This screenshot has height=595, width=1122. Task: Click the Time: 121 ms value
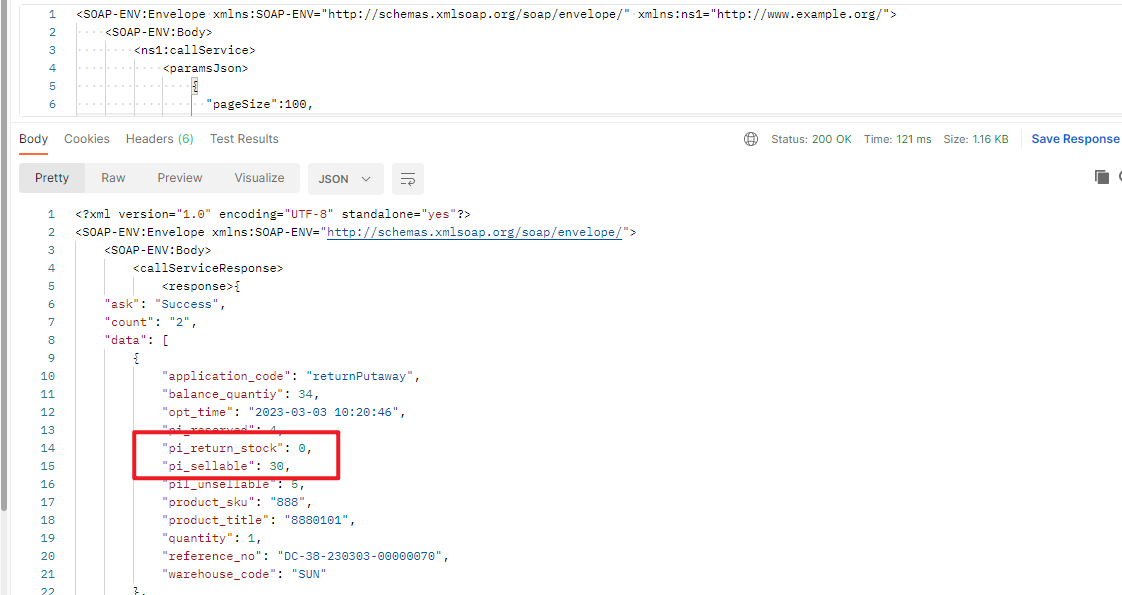pos(897,139)
